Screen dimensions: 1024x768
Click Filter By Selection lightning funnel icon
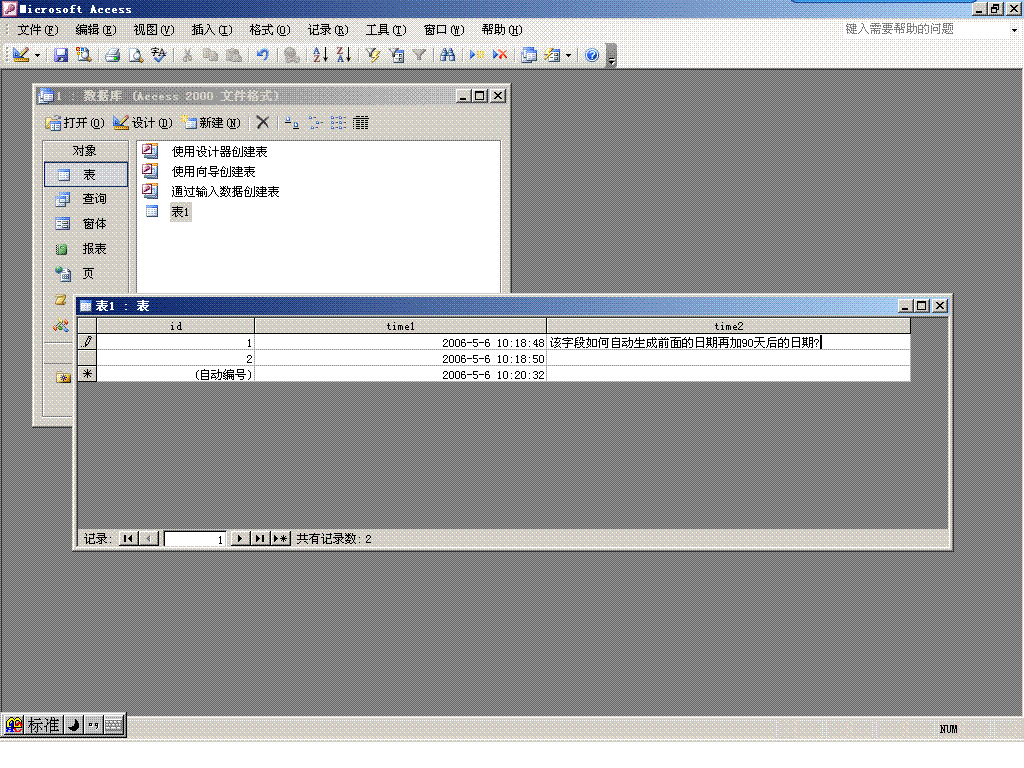coord(373,56)
